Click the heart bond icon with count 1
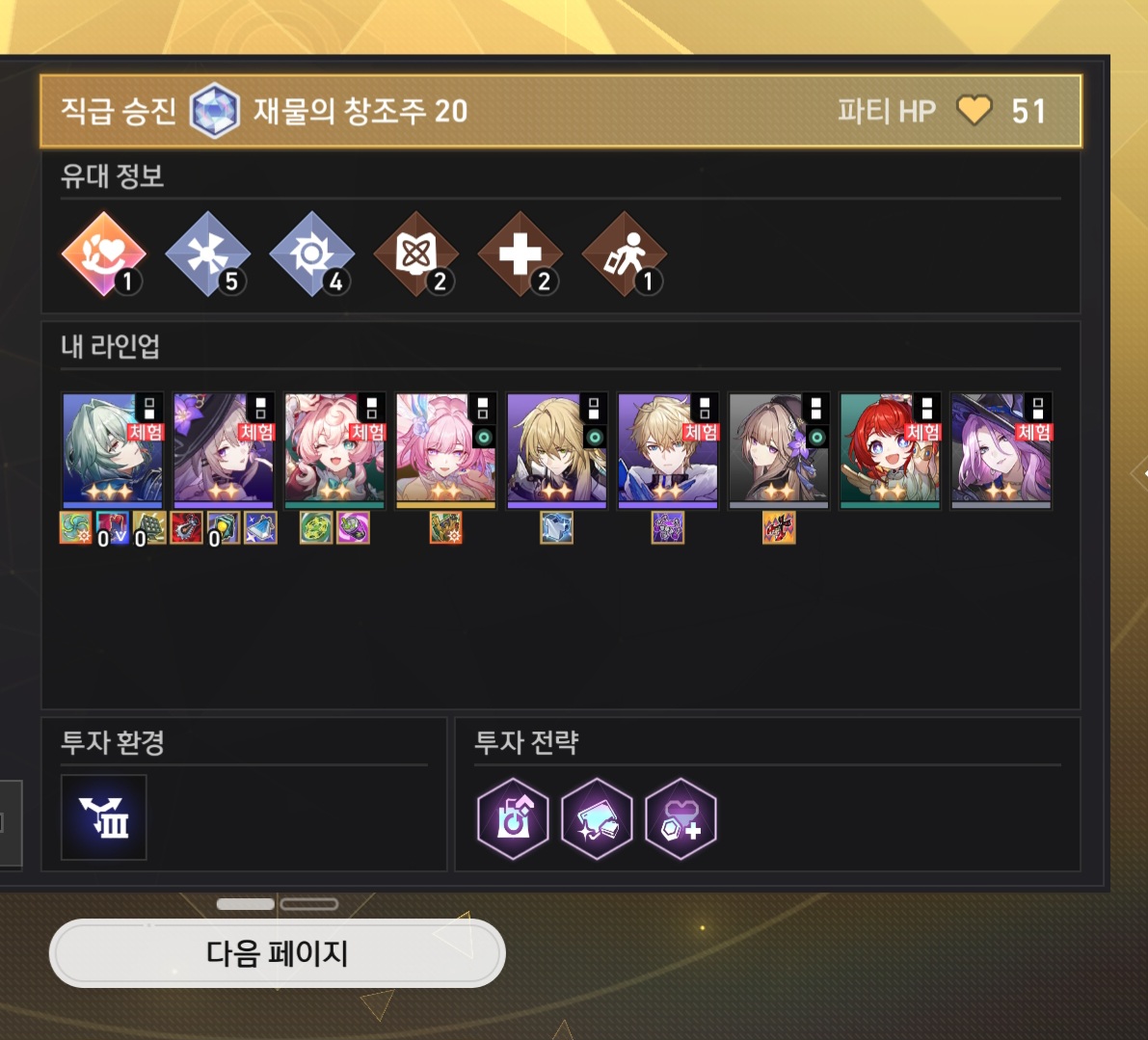 [104, 253]
